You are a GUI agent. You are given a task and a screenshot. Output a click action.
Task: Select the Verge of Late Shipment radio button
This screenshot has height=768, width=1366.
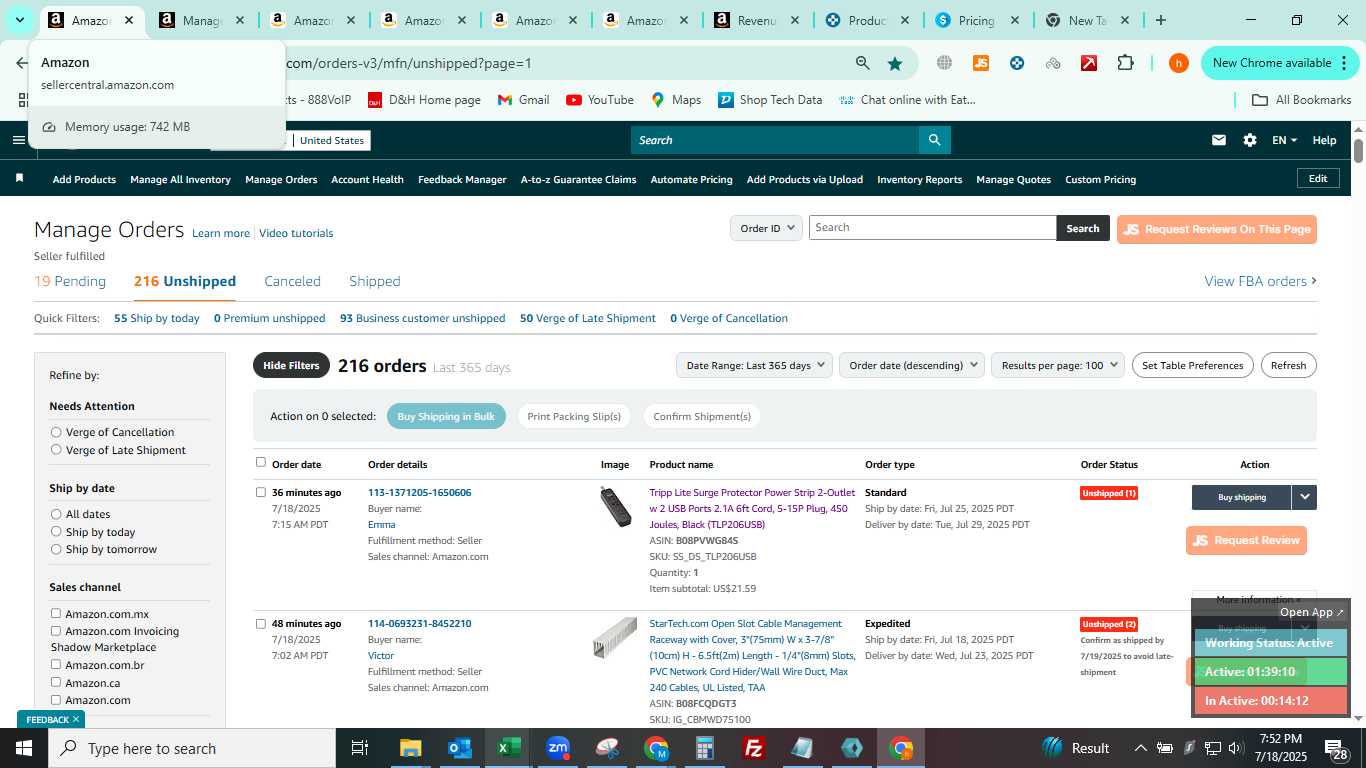[x=56, y=450]
